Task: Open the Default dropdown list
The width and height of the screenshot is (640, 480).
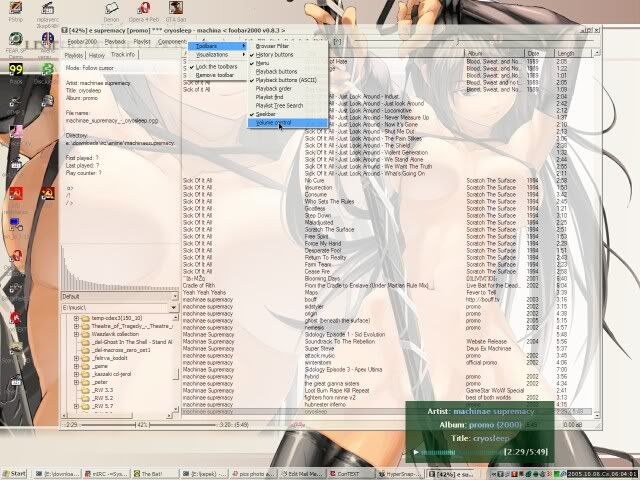Action: (120, 296)
